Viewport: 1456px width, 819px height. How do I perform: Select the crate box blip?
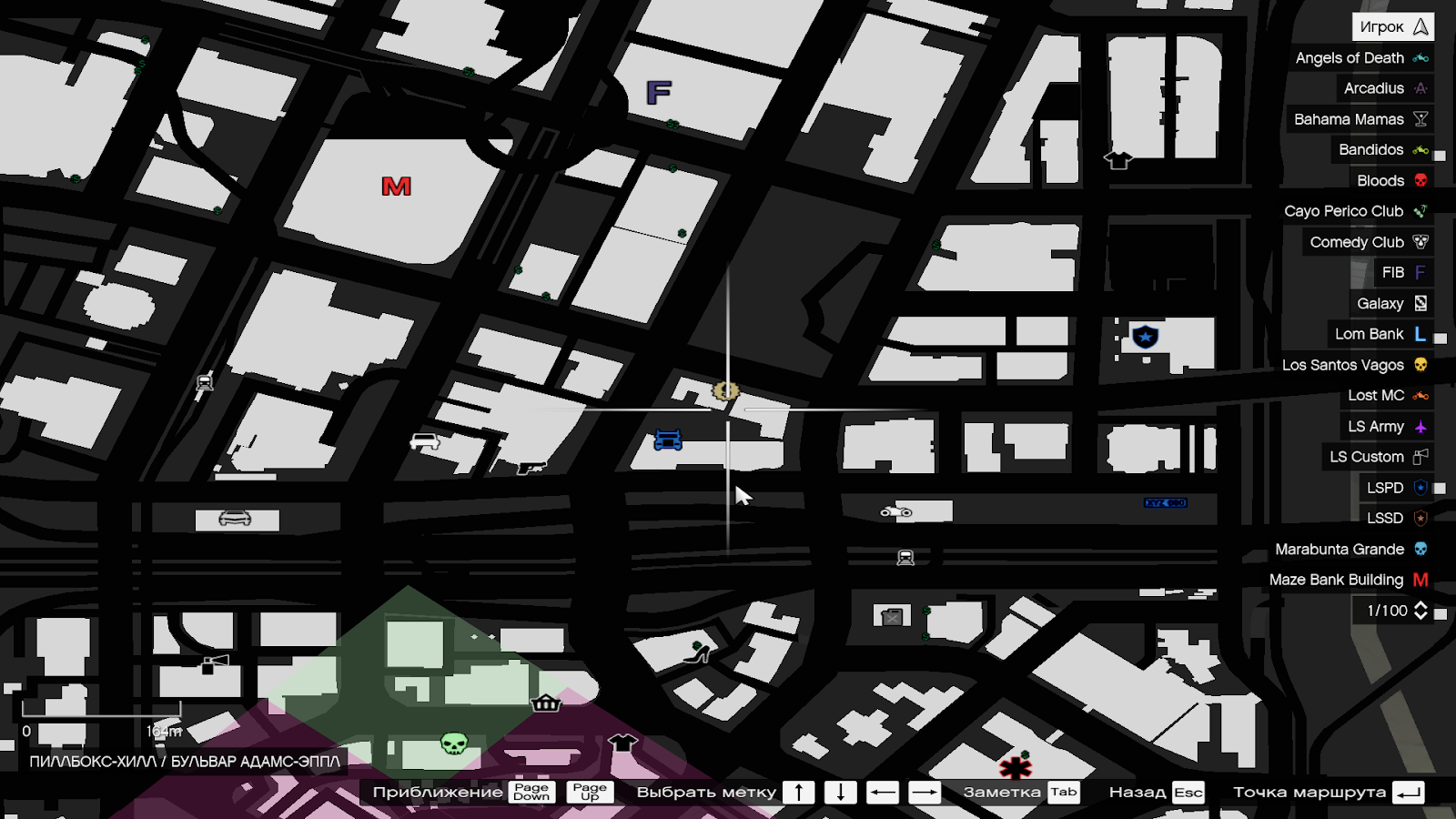[892, 617]
